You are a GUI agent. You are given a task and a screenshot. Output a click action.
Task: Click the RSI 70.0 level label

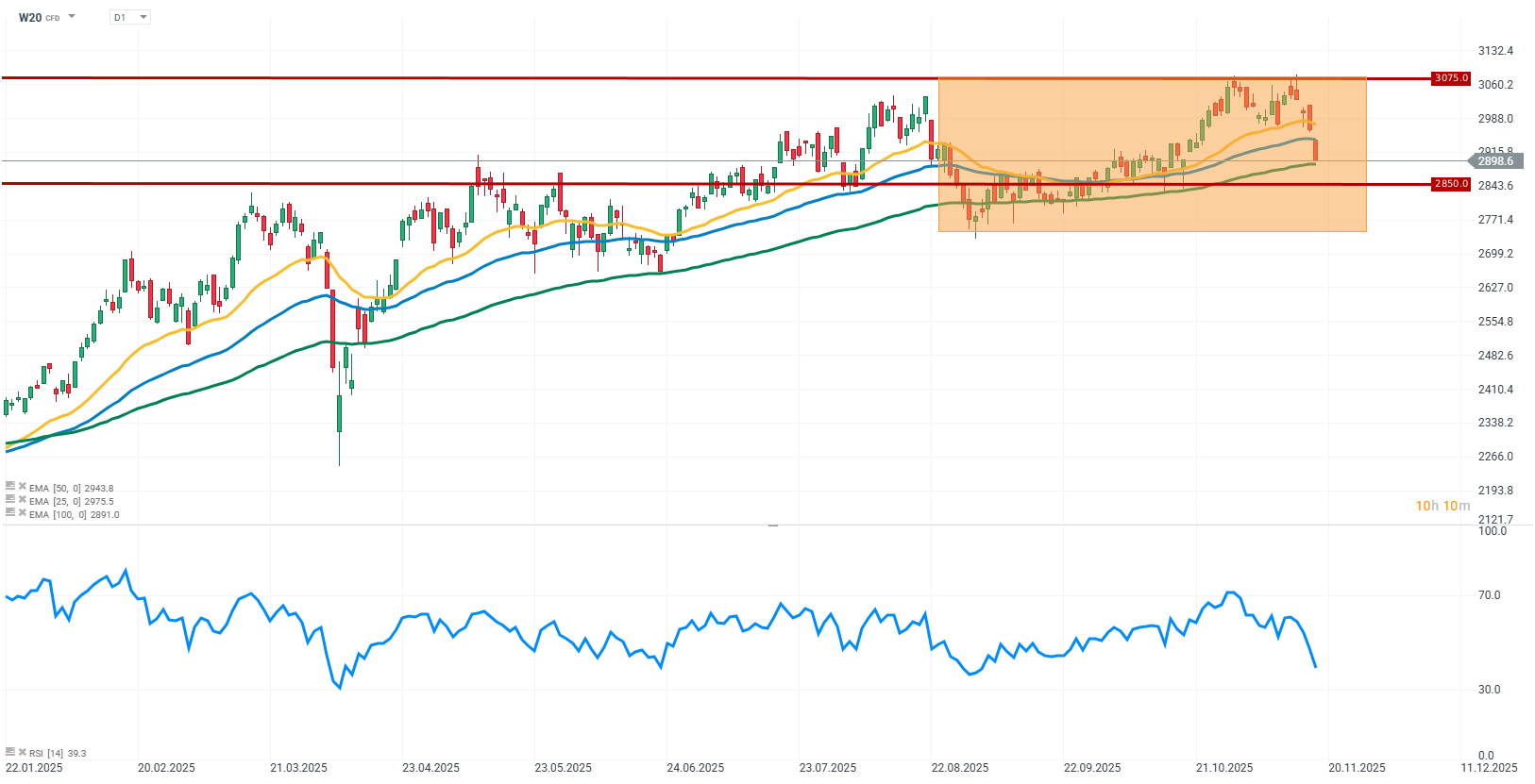[1489, 595]
